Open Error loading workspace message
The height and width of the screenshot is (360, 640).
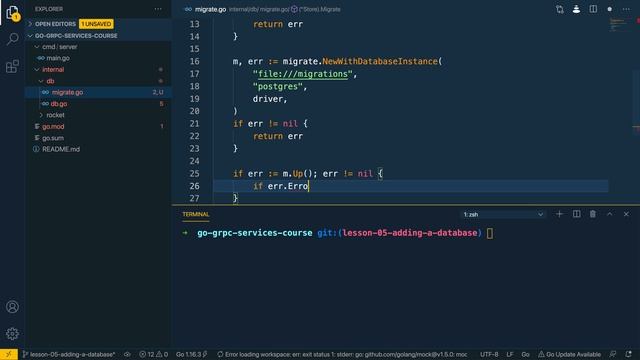pos(342,354)
